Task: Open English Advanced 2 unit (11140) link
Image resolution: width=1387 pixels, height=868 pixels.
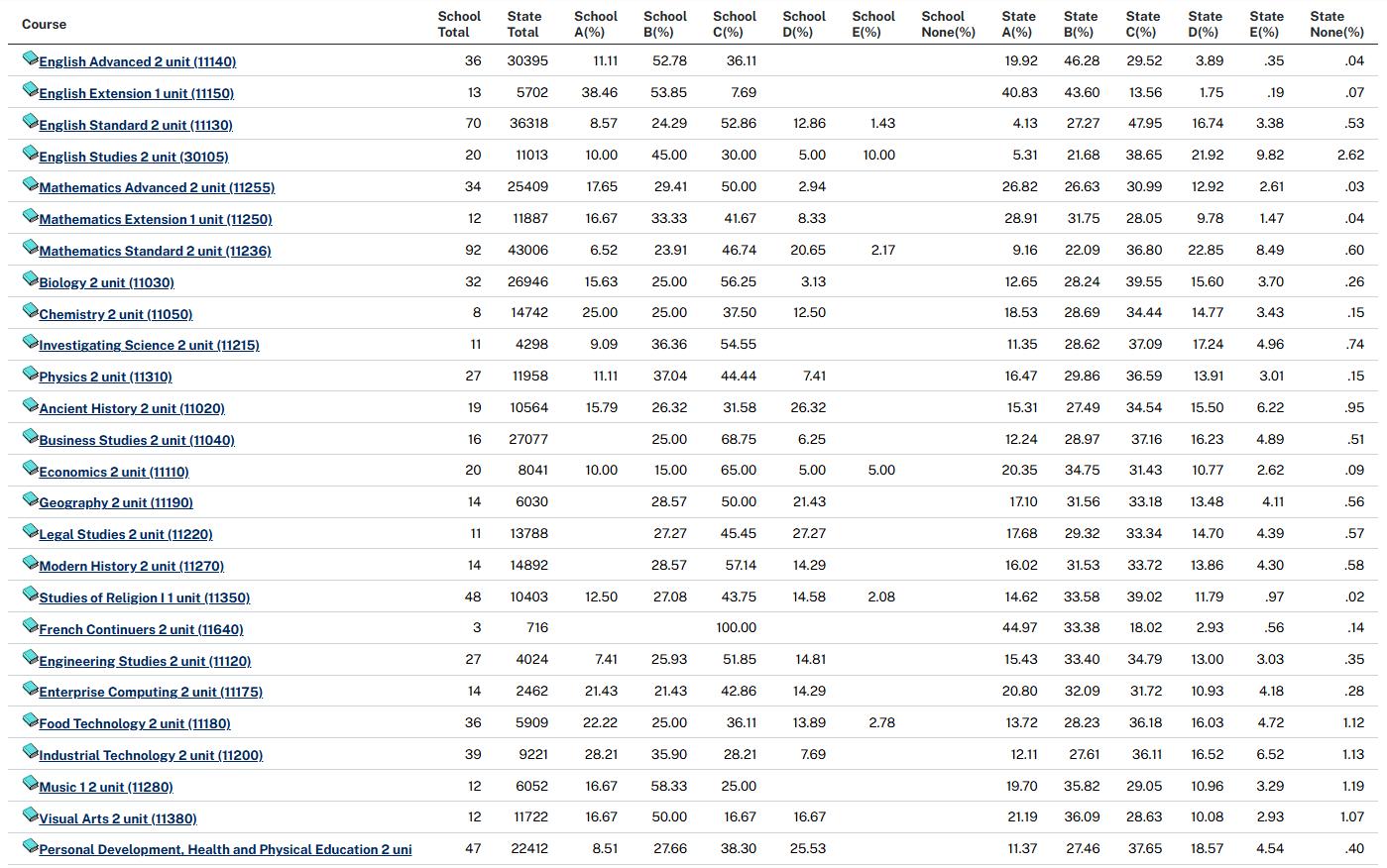Action: [x=138, y=61]
